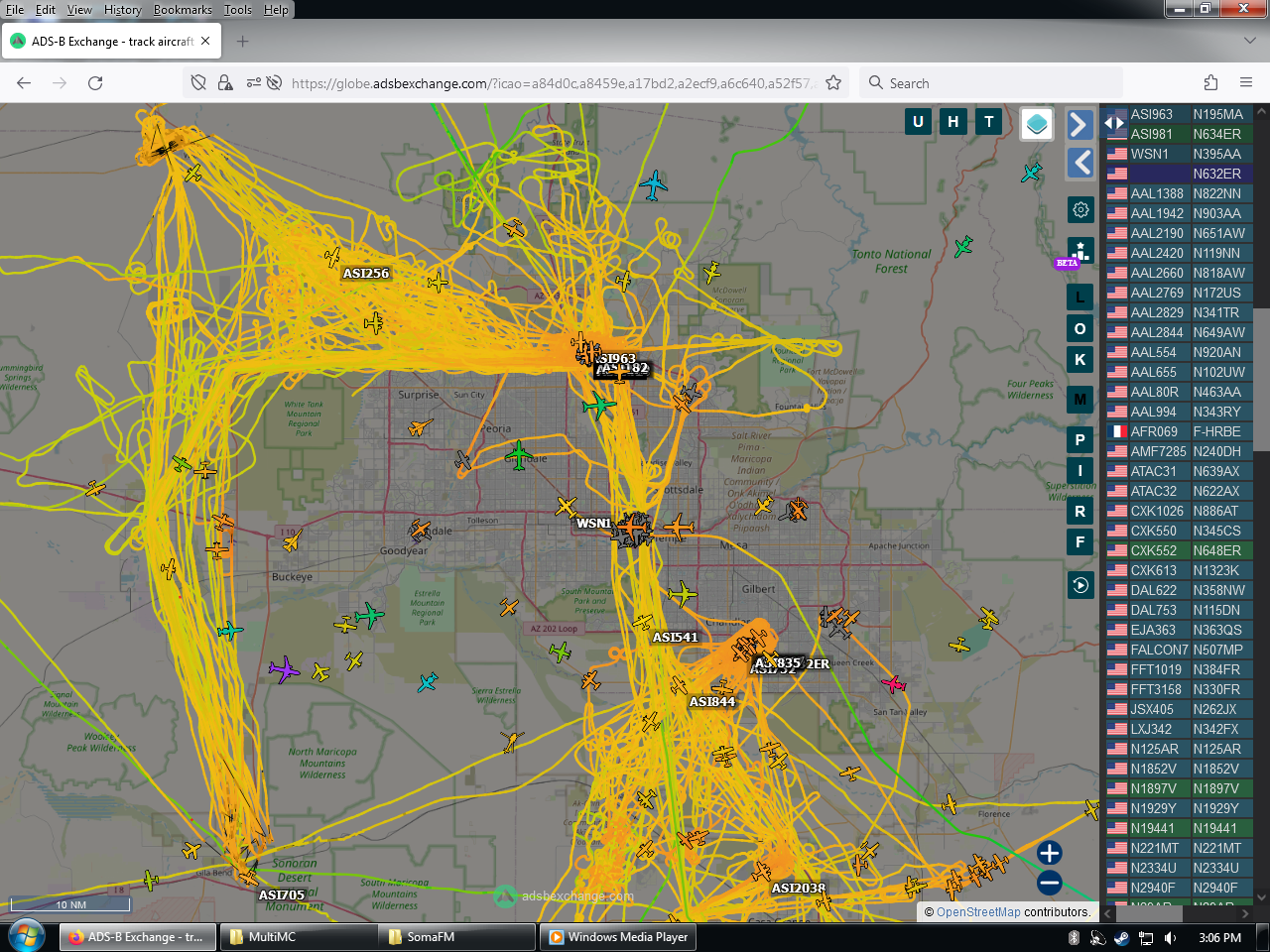1270x952 pixels.
Task: Open the tracking protection shield icon
Action: pyautogui.click(x=198, y=83)
